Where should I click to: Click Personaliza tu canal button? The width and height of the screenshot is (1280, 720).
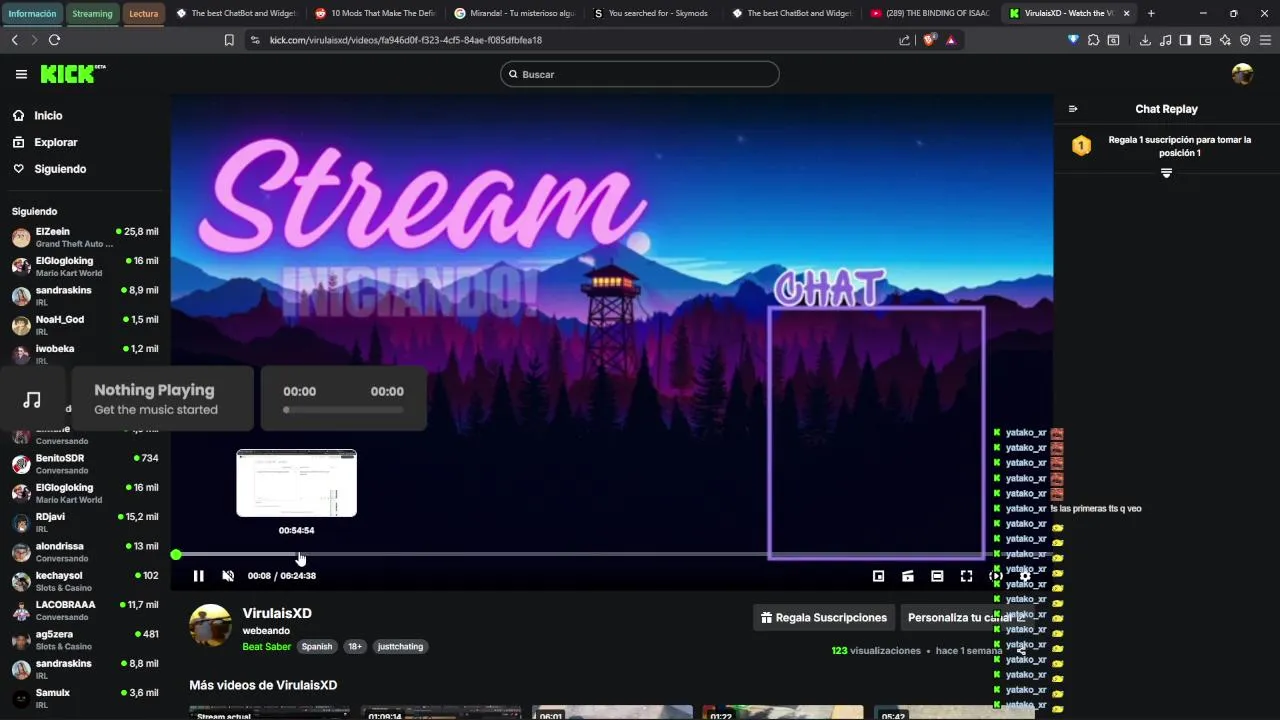[966, 618]
